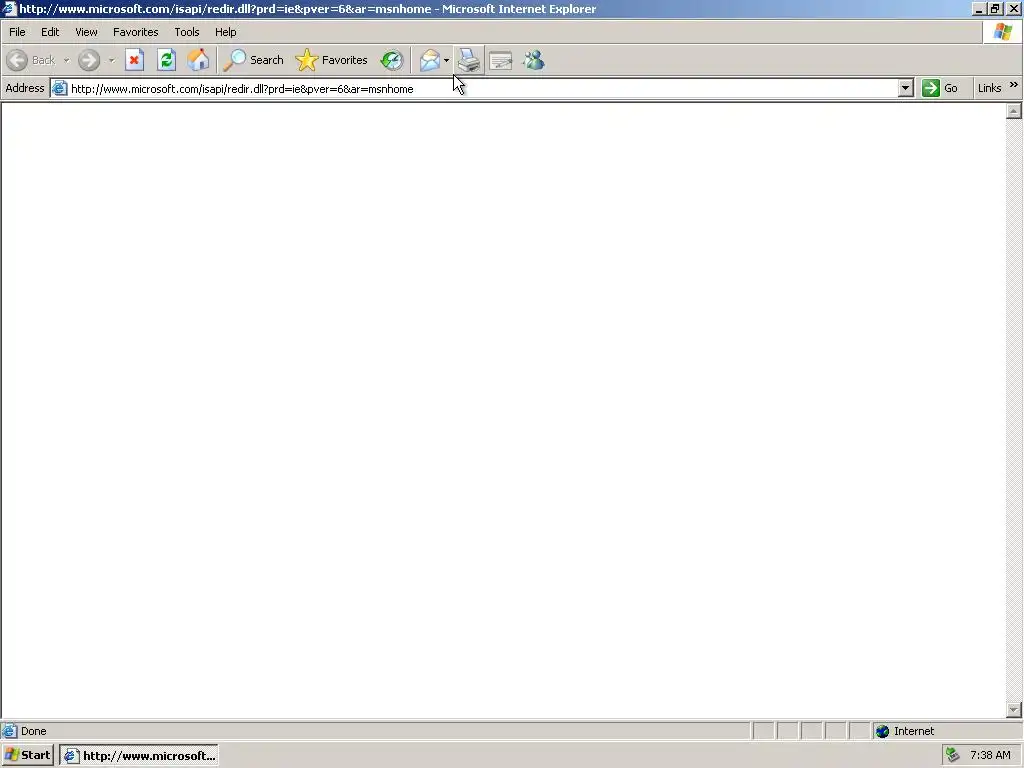Open the History pane icon
1024x768 pixels.
point(392,60)
